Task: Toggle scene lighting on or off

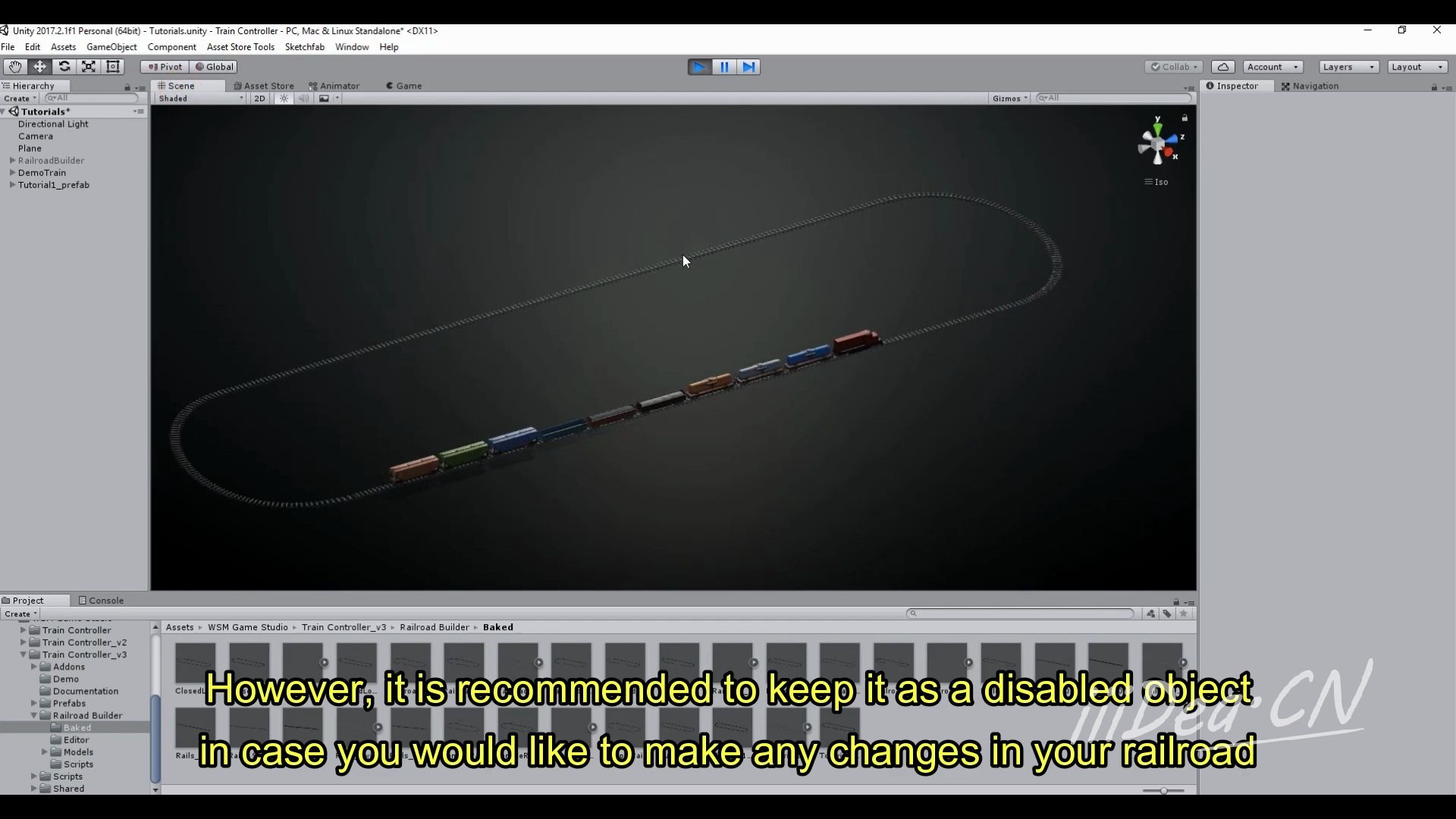Action: (x=283, y=99)
